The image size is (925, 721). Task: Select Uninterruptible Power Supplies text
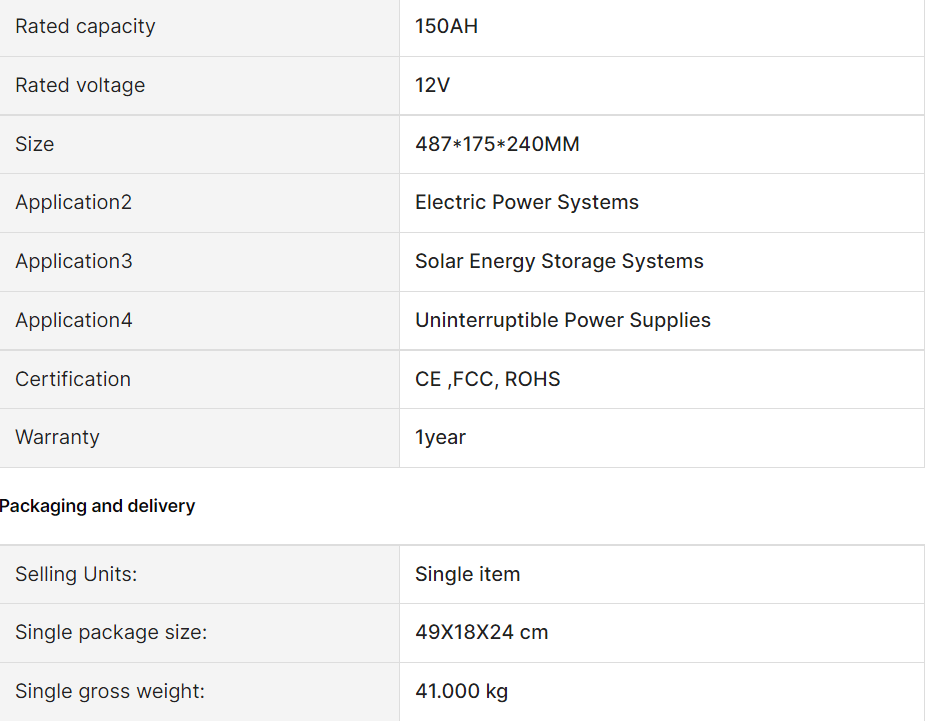(563, 321)
